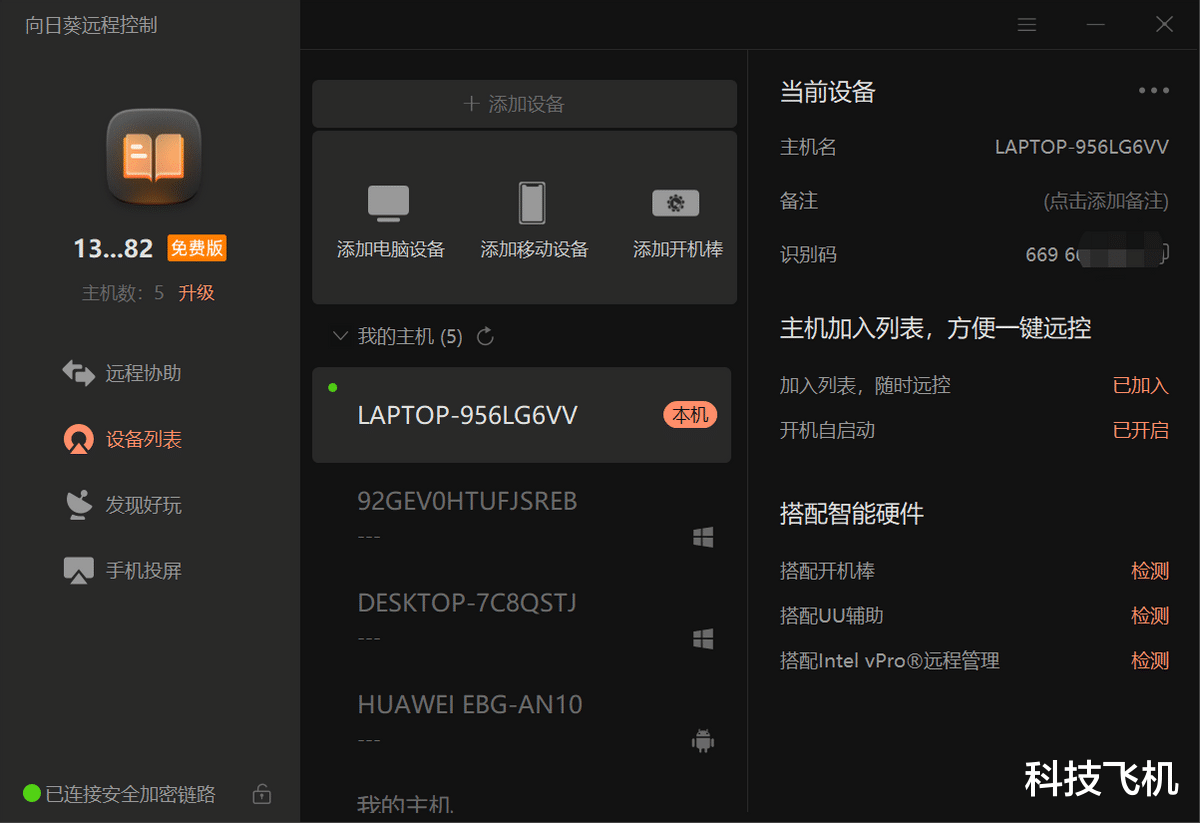Click the 升级 upgrade link
The image size is (1200, 823).
click(x=197, y=293)
